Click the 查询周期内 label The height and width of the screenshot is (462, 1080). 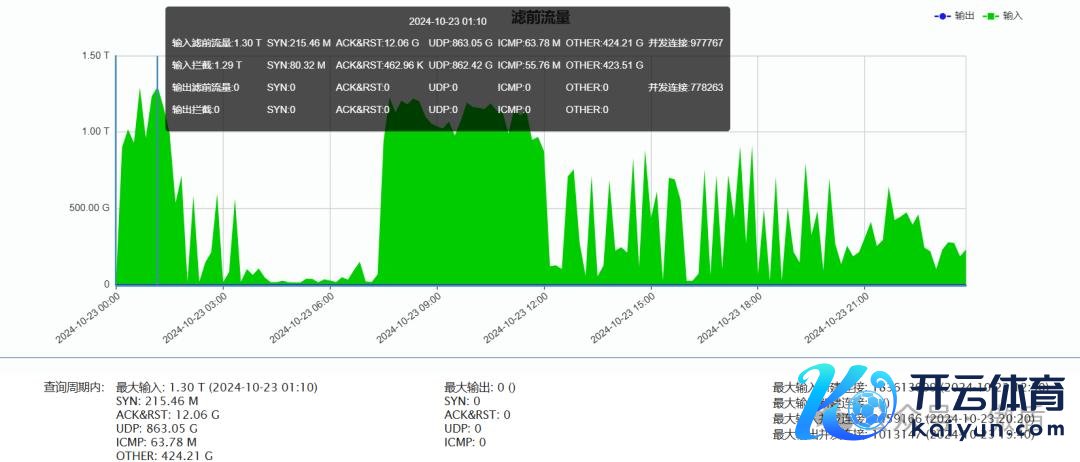coord(74,387)
